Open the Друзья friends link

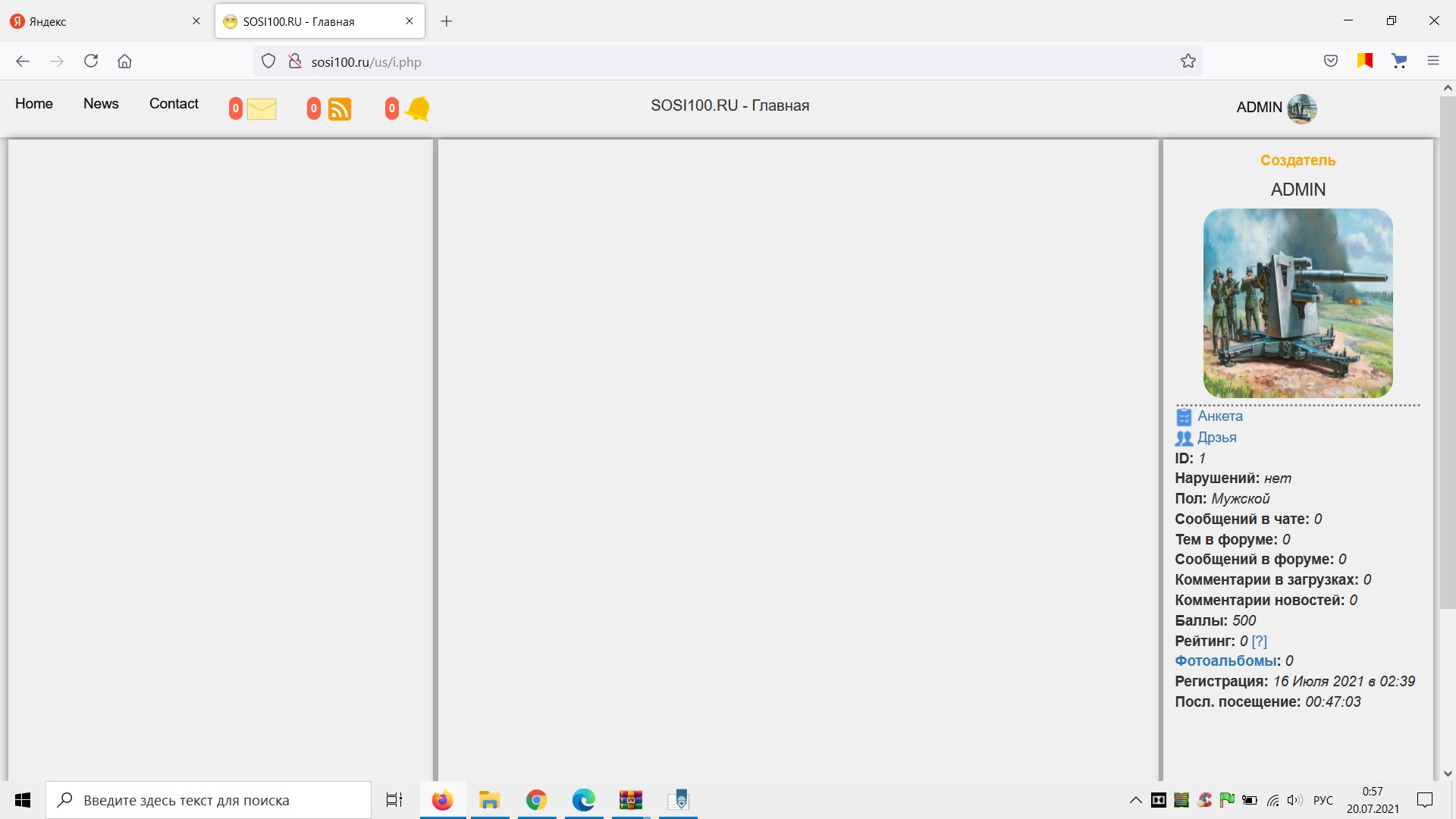(x=1216, y=438)
